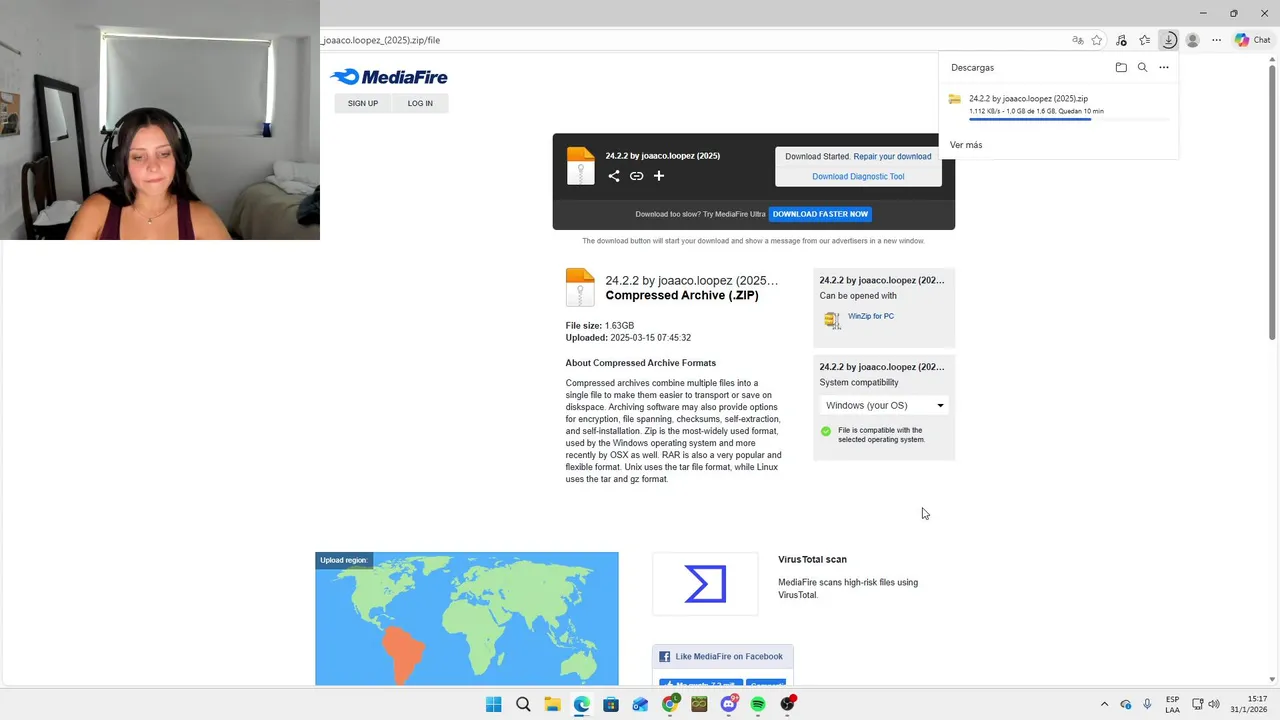Image resolution: width=1280 pixels, height=720 pixels.
Task: Click 'About Compressed Archive Formats' heading
Action: [641, 363]
